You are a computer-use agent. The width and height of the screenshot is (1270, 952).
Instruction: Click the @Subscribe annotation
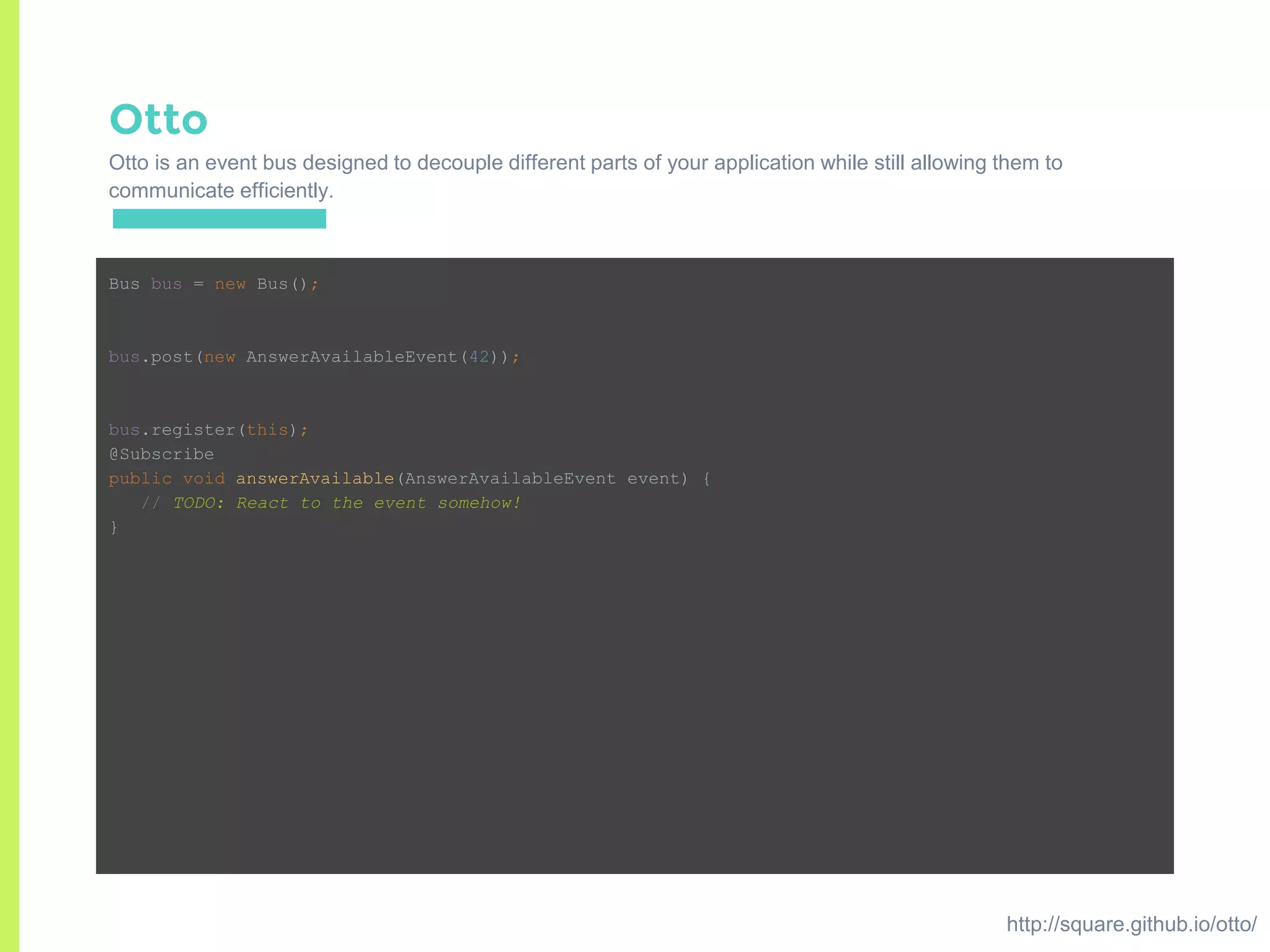click(161, 454)
